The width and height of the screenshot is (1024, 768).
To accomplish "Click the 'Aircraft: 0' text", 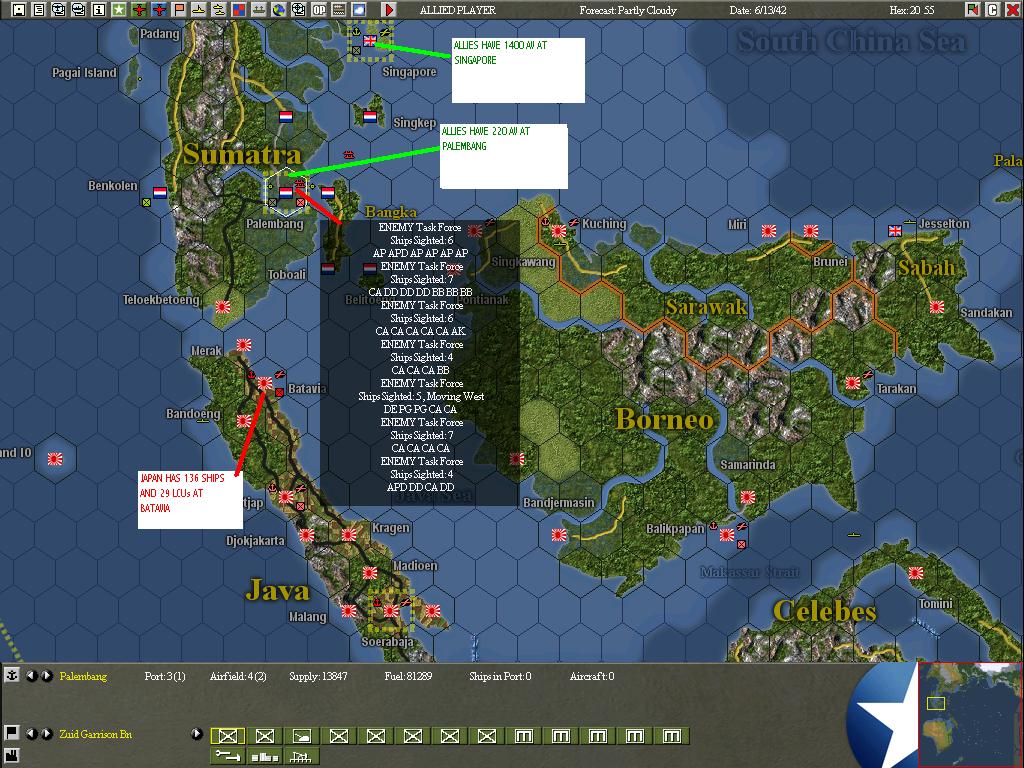I will (592, 676).
